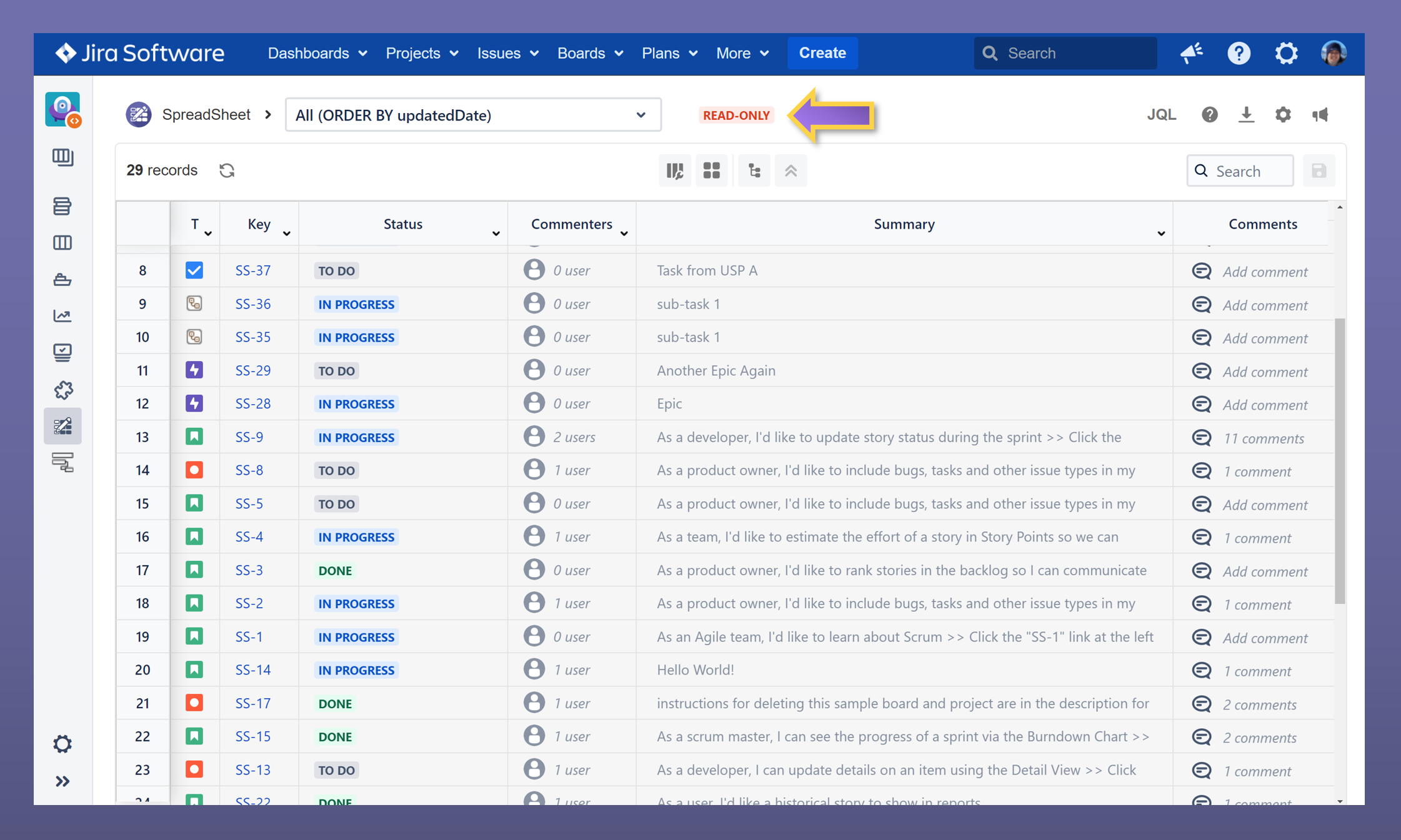Click the megaphone announcements icon
The image size is (1401, 840).
pos(1320,114)
